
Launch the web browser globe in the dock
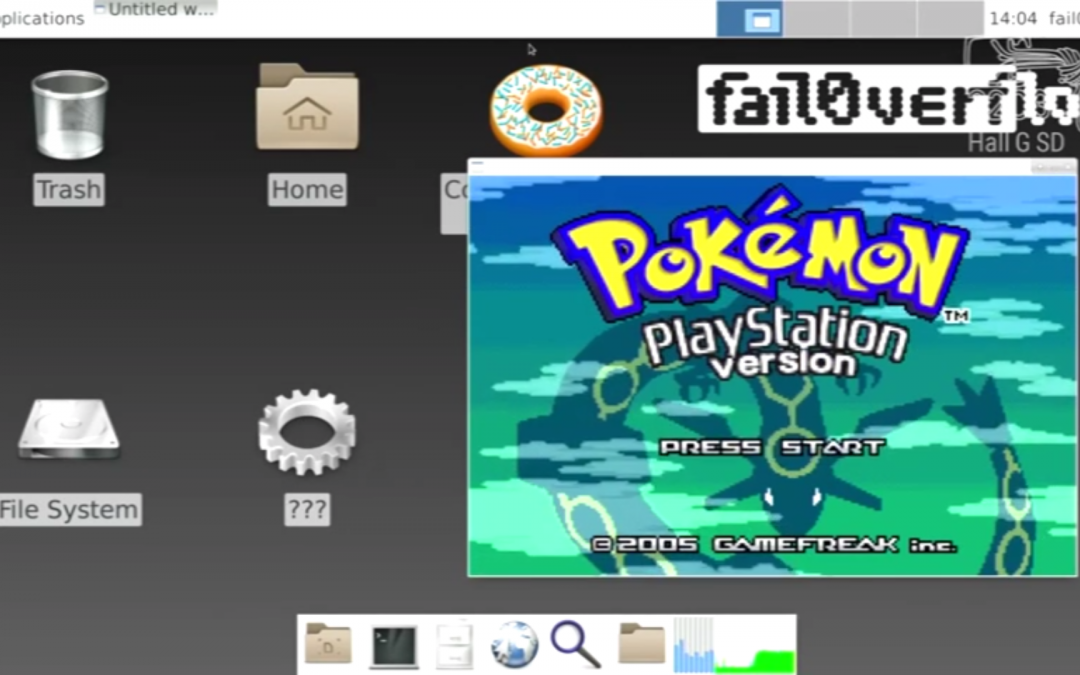[x=515, y=645]
